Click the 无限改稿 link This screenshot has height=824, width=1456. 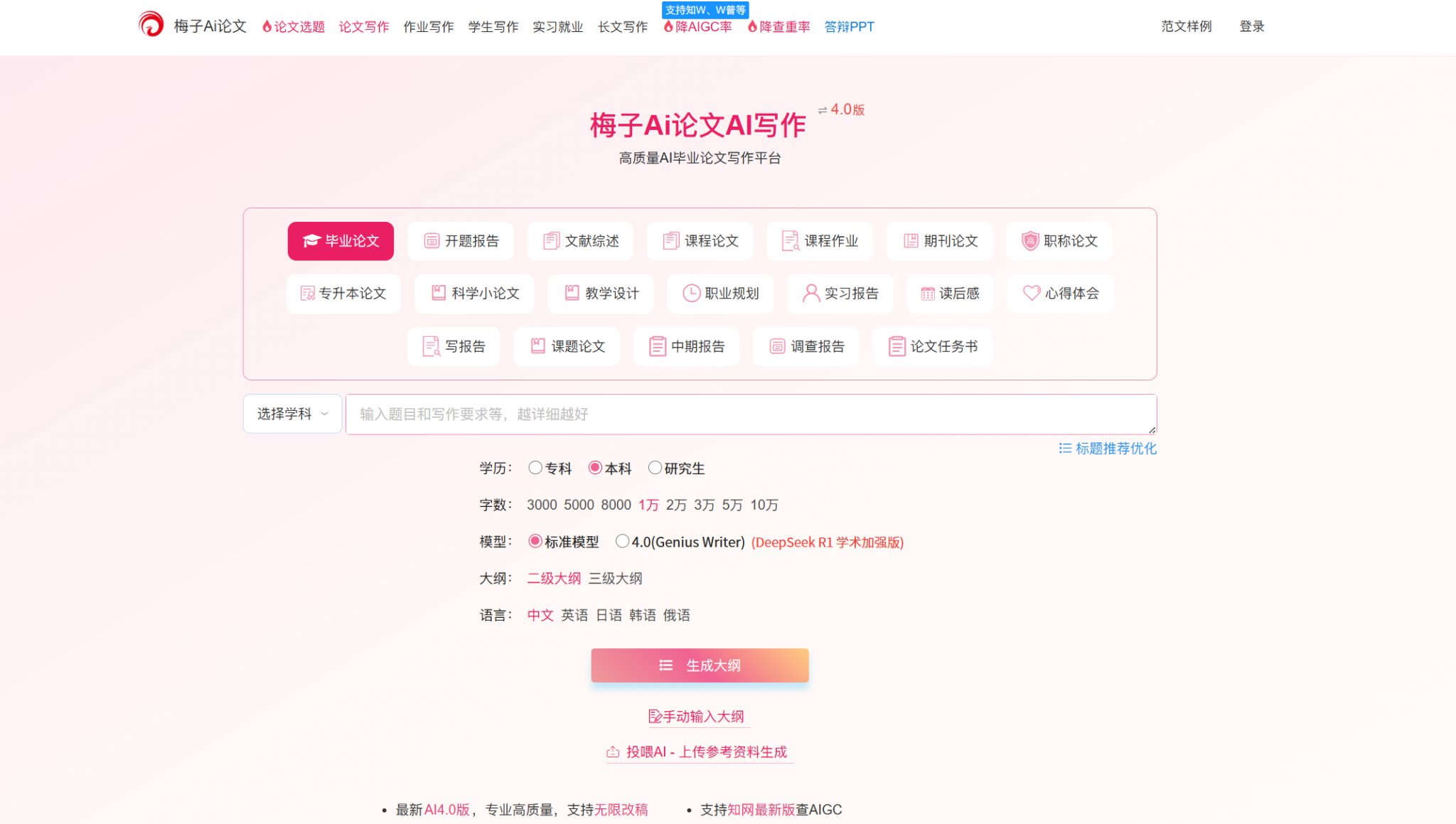point(621,810)
